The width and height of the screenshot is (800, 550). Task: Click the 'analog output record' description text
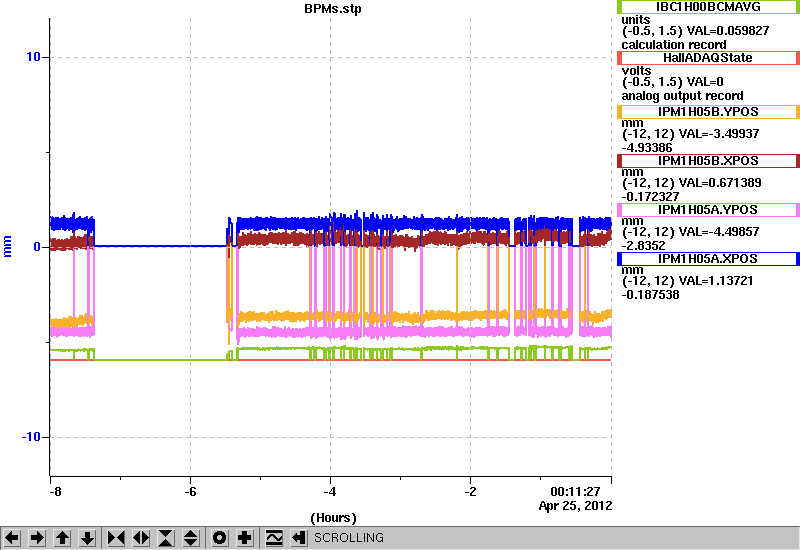(x=682, y=96)
